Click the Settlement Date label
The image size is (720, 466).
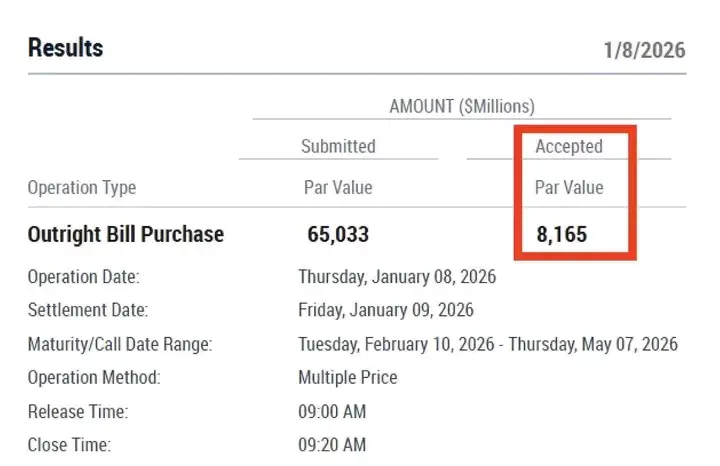click(x=88, y=311)
